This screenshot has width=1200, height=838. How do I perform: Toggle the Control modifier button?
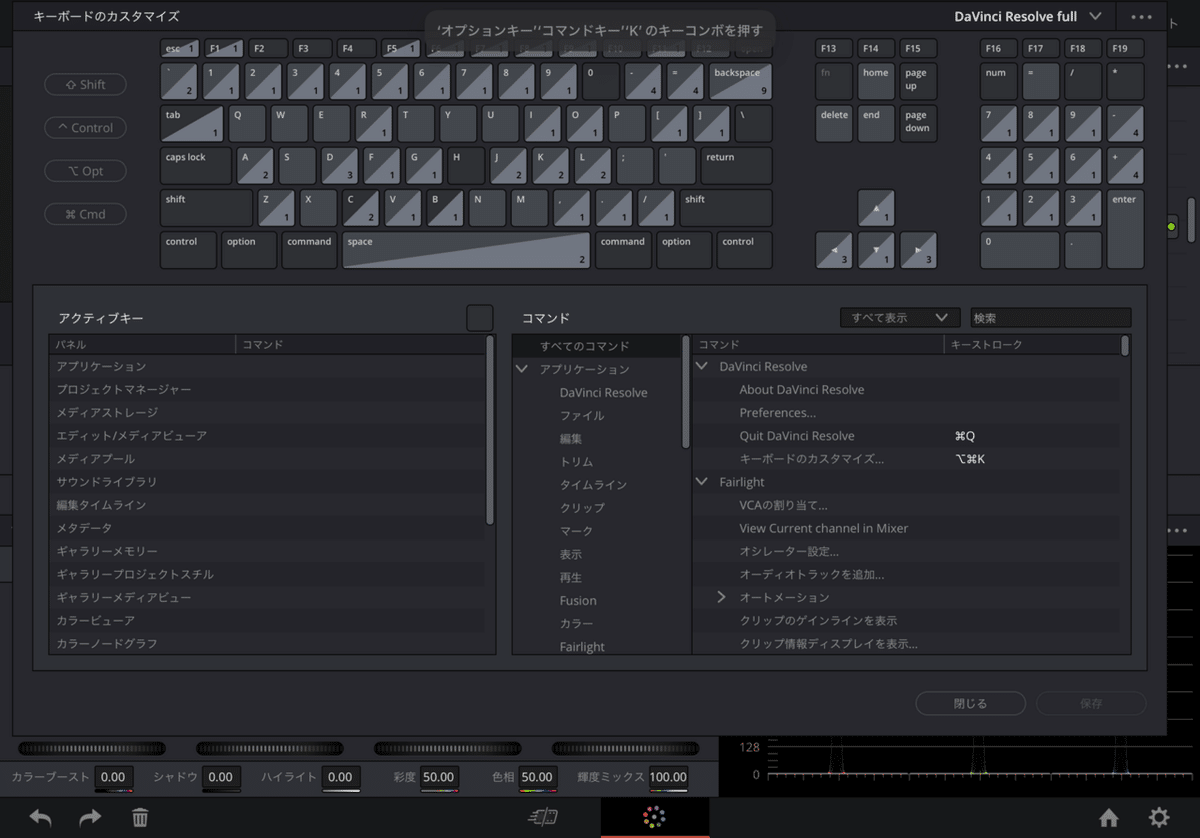86,128
